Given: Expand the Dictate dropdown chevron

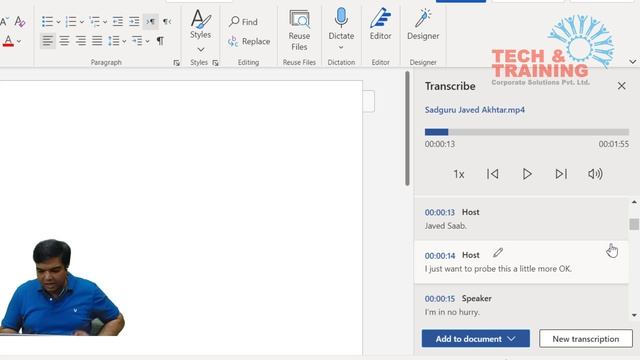Looking at the screenshot, I should coord(341,48).
